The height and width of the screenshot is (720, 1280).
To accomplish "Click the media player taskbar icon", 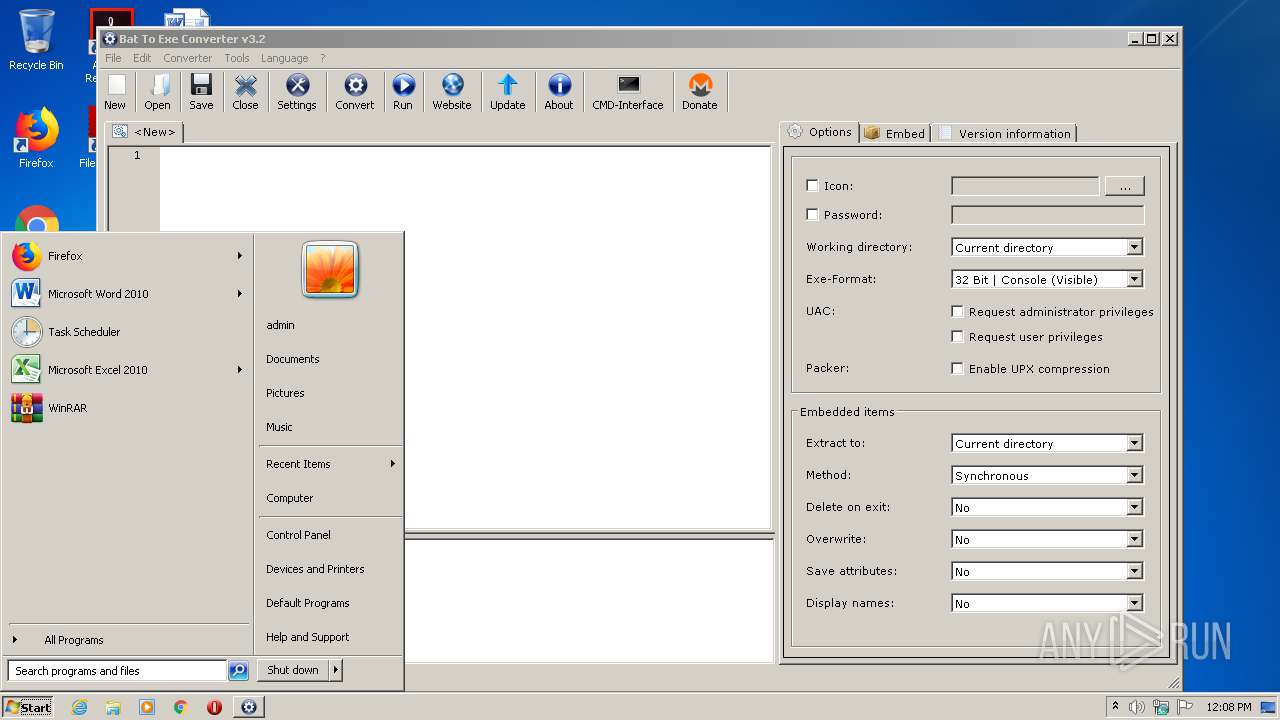I will [x=147, y=707].
